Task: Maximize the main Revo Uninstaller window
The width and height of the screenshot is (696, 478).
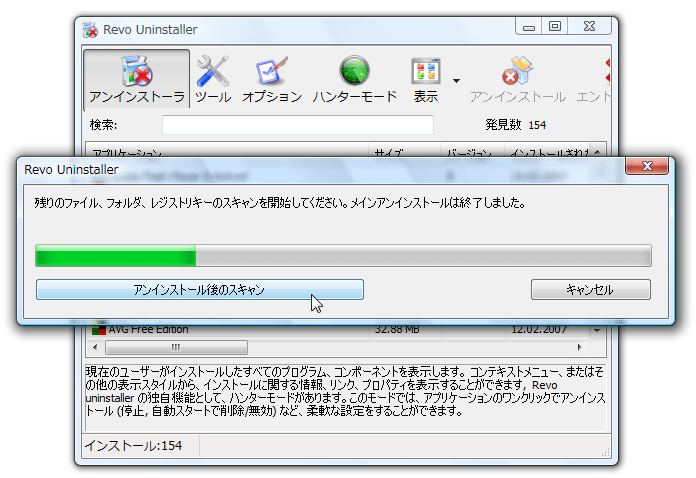Action: point(555,27)
